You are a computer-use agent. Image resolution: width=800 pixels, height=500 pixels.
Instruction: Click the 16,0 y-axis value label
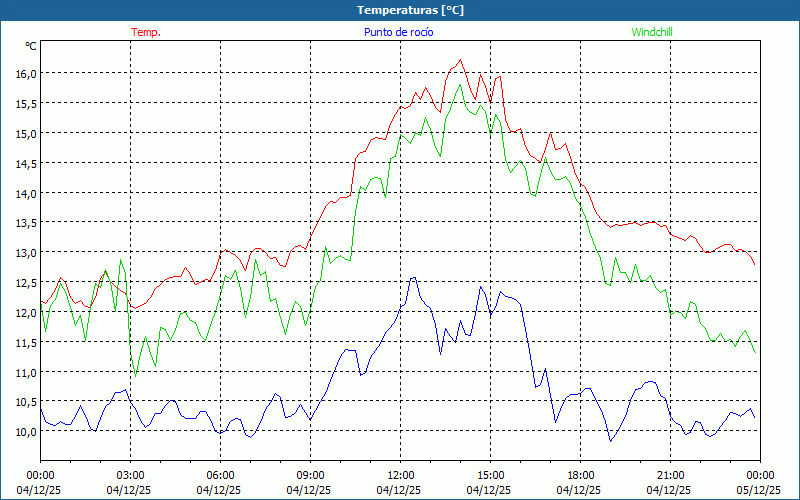point(25,73)
